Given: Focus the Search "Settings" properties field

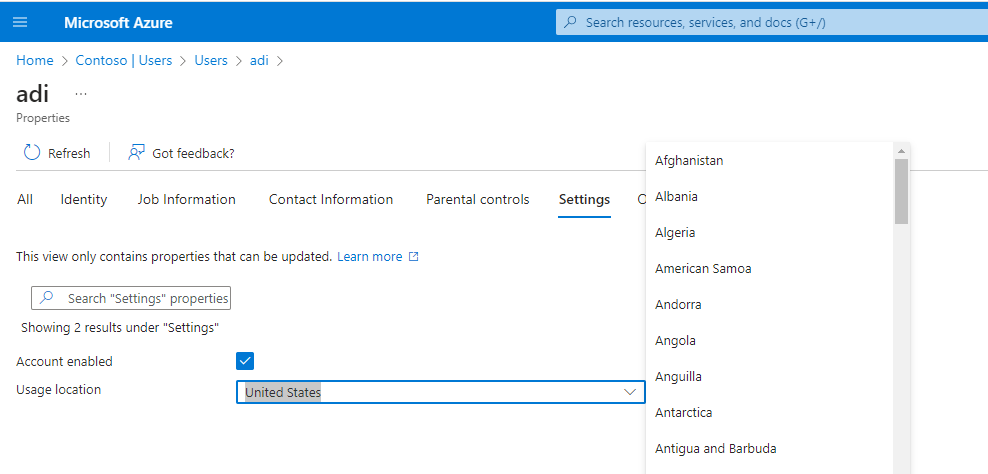Looking at the screenshot, I should point(131,298).
